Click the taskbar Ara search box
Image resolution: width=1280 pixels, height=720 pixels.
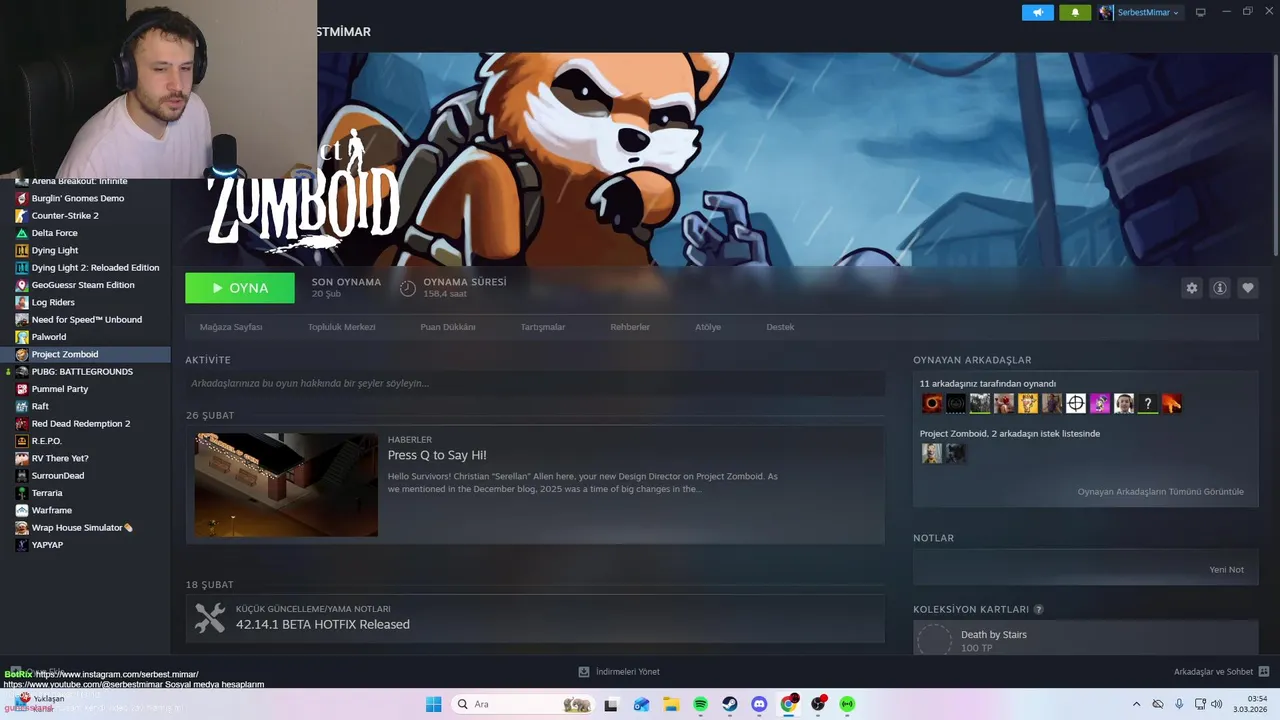[x=521, y=704]
